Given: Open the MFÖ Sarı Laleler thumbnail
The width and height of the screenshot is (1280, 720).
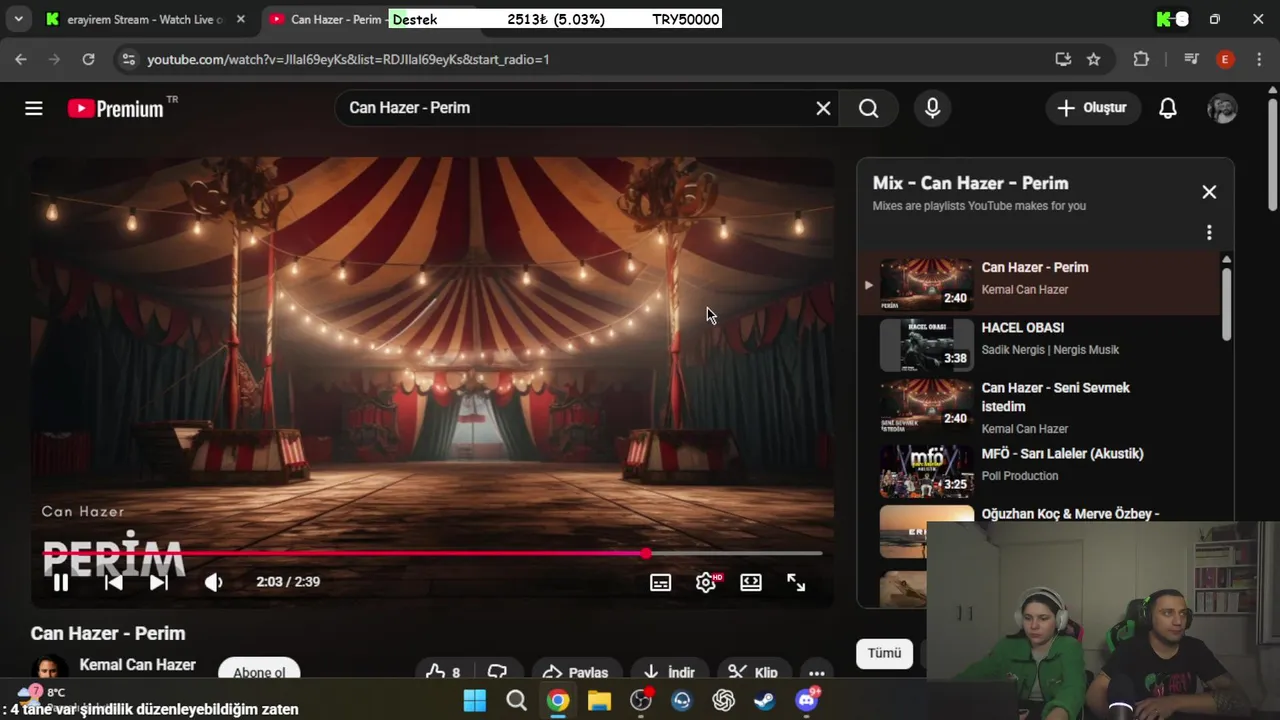Looking at the screenshot, I should coord(926,471).
